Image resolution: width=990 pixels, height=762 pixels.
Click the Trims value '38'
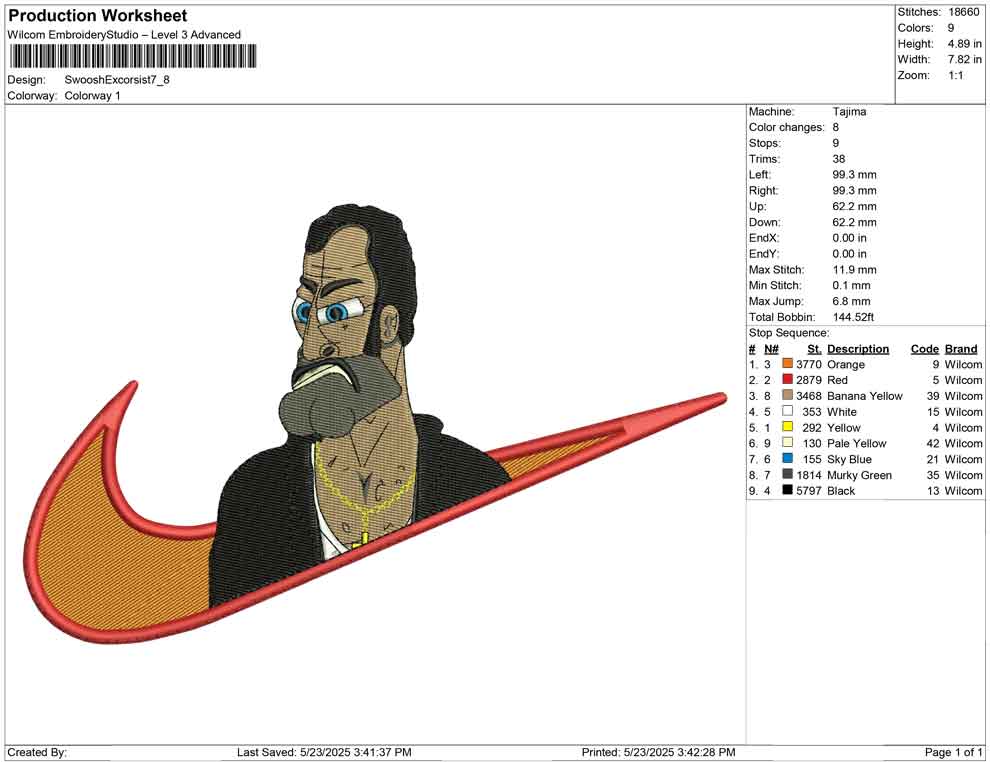(838, 159)
